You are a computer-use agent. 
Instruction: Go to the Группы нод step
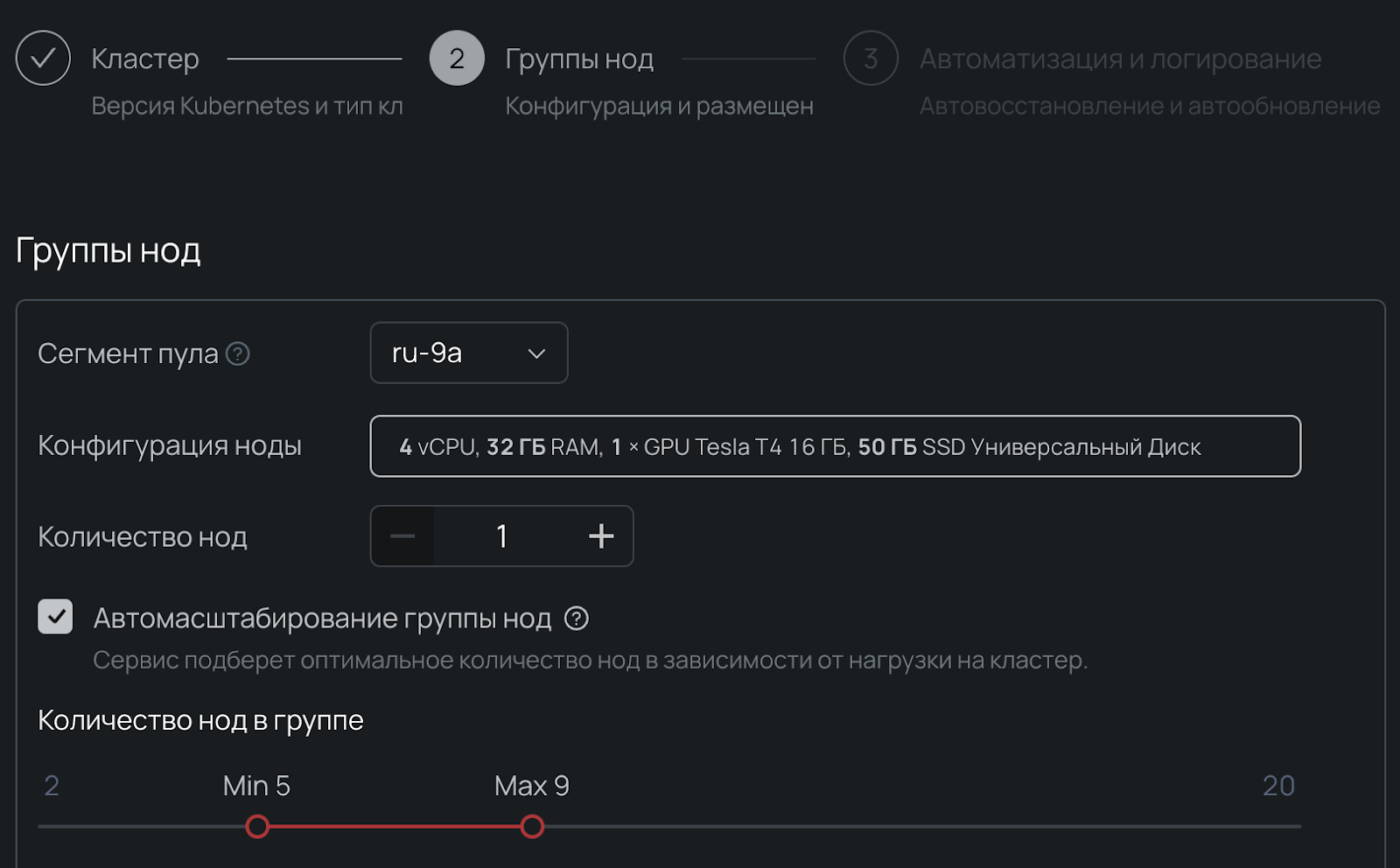pyautogui.click(x=579, y=59)
